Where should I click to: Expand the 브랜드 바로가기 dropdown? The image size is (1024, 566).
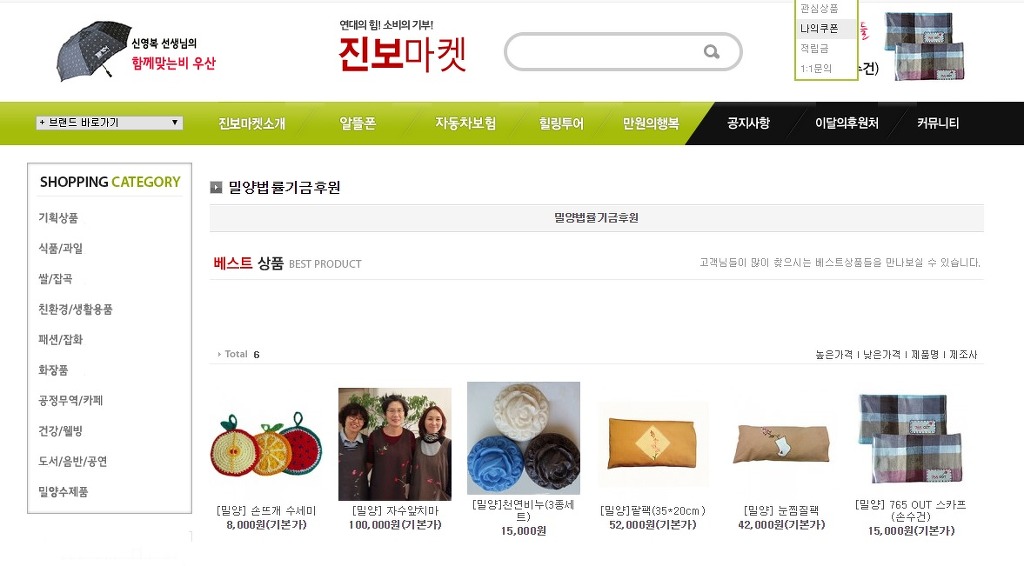coord(109,123)
